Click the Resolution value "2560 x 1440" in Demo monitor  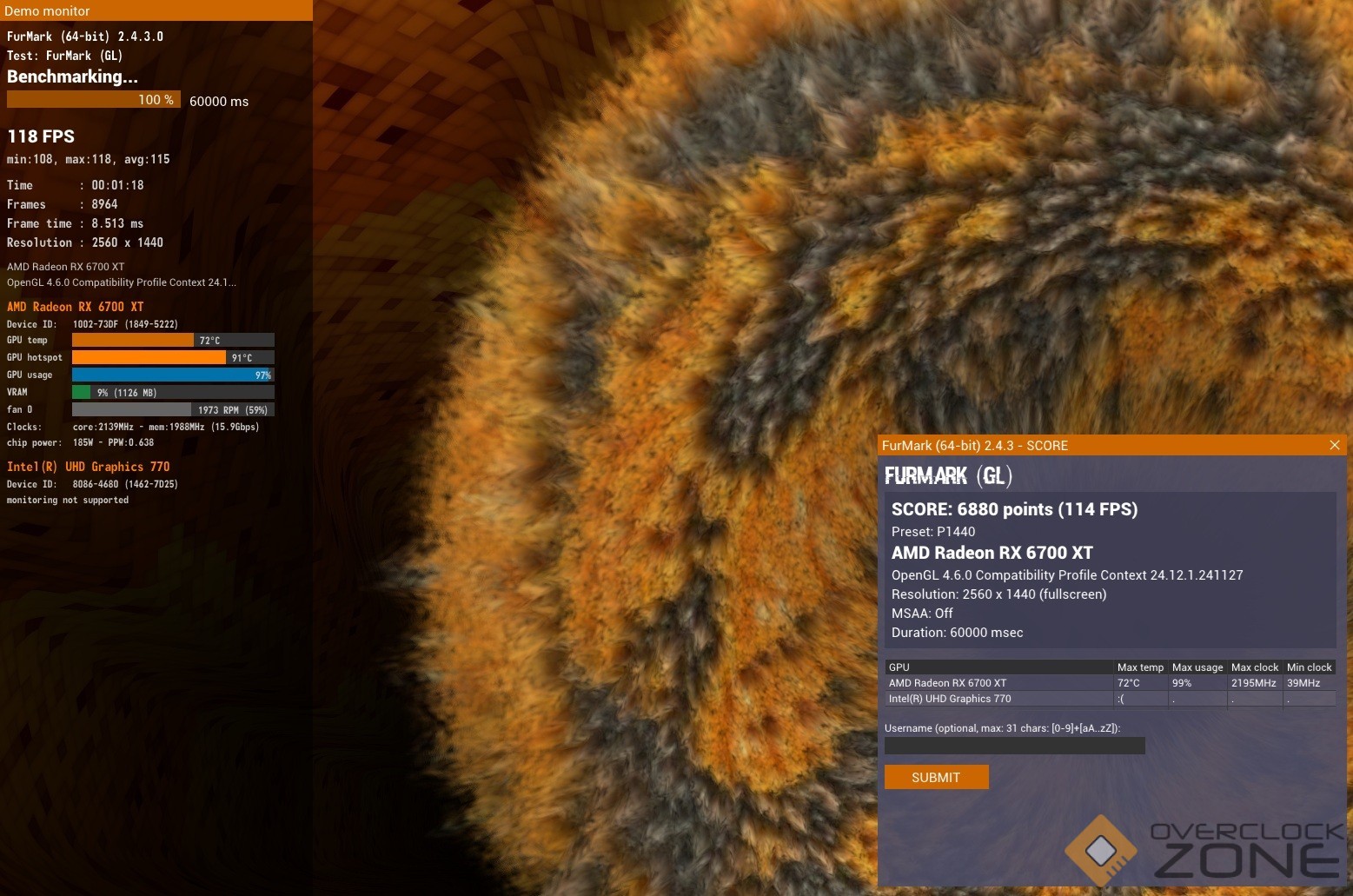pos(128,242)
